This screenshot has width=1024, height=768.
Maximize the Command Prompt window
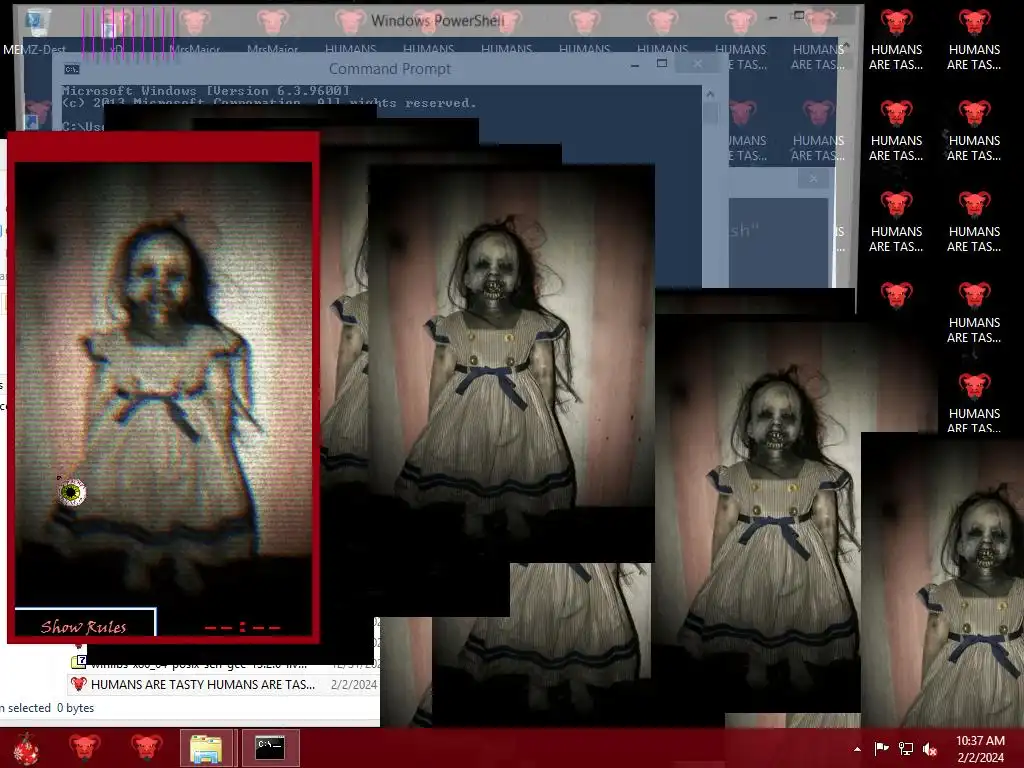tap(662, 64)
